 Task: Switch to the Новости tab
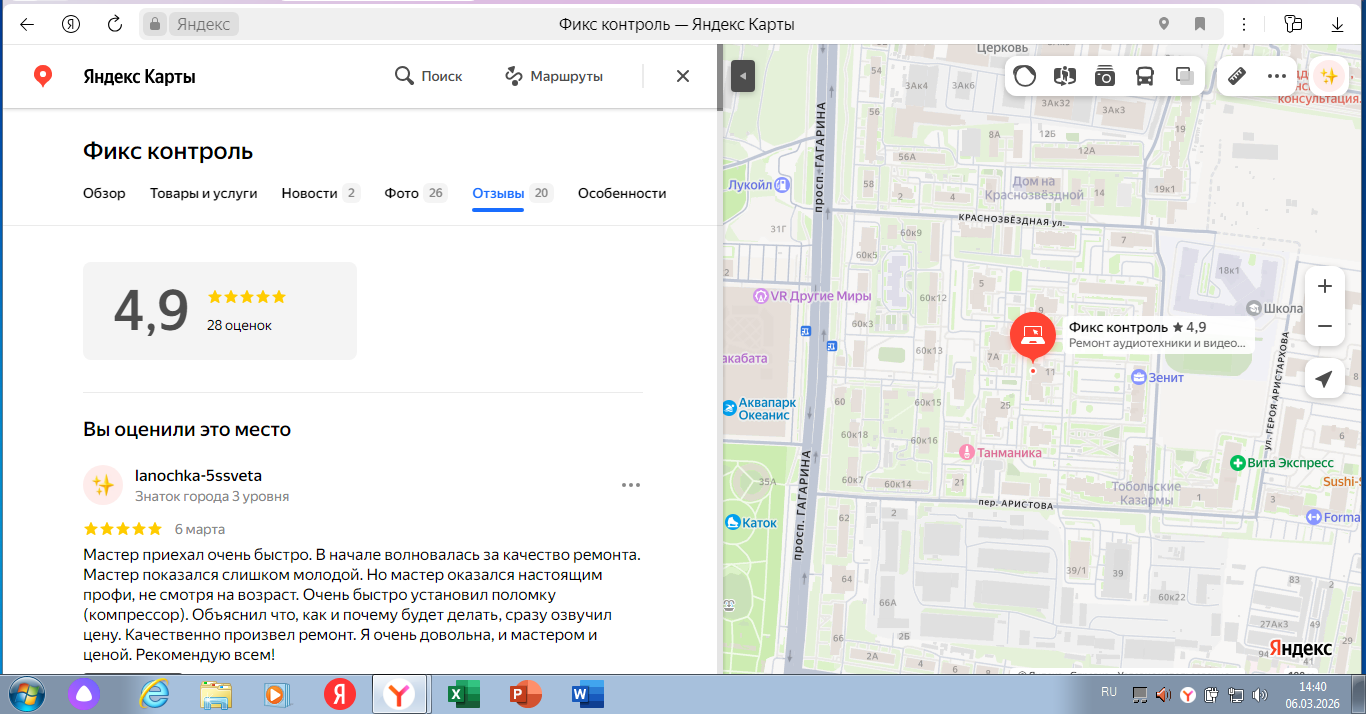point(320,193)
